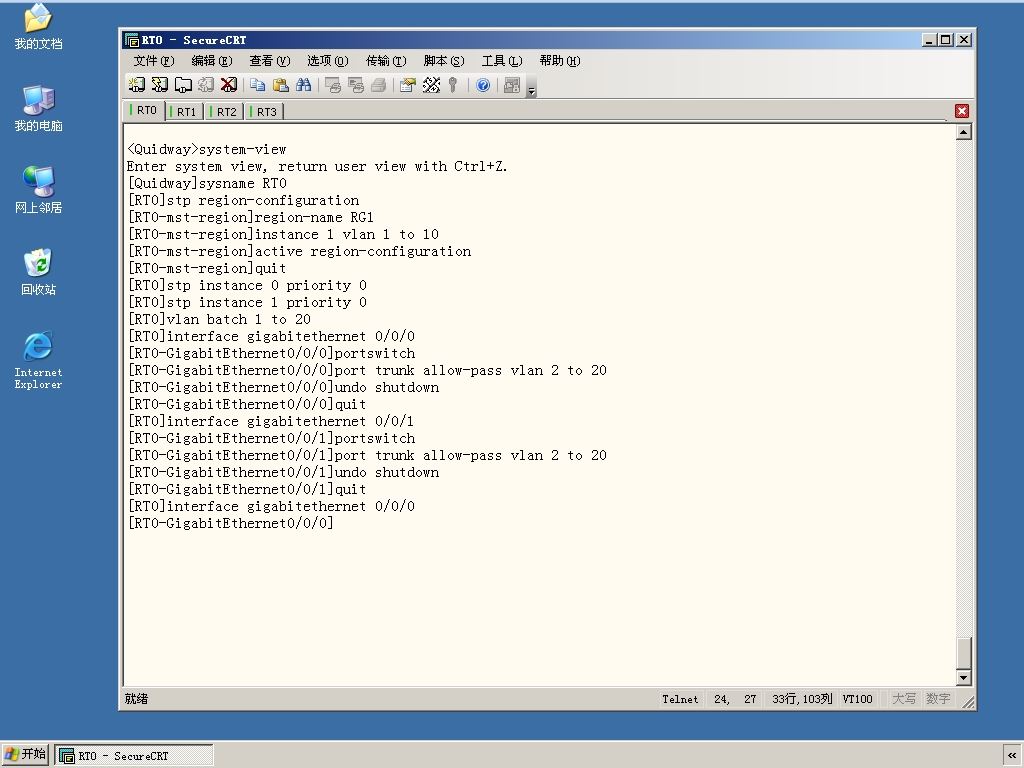Disconnect the session with the red X icon
Screen dimensions: 1024x768
point(229,85)
